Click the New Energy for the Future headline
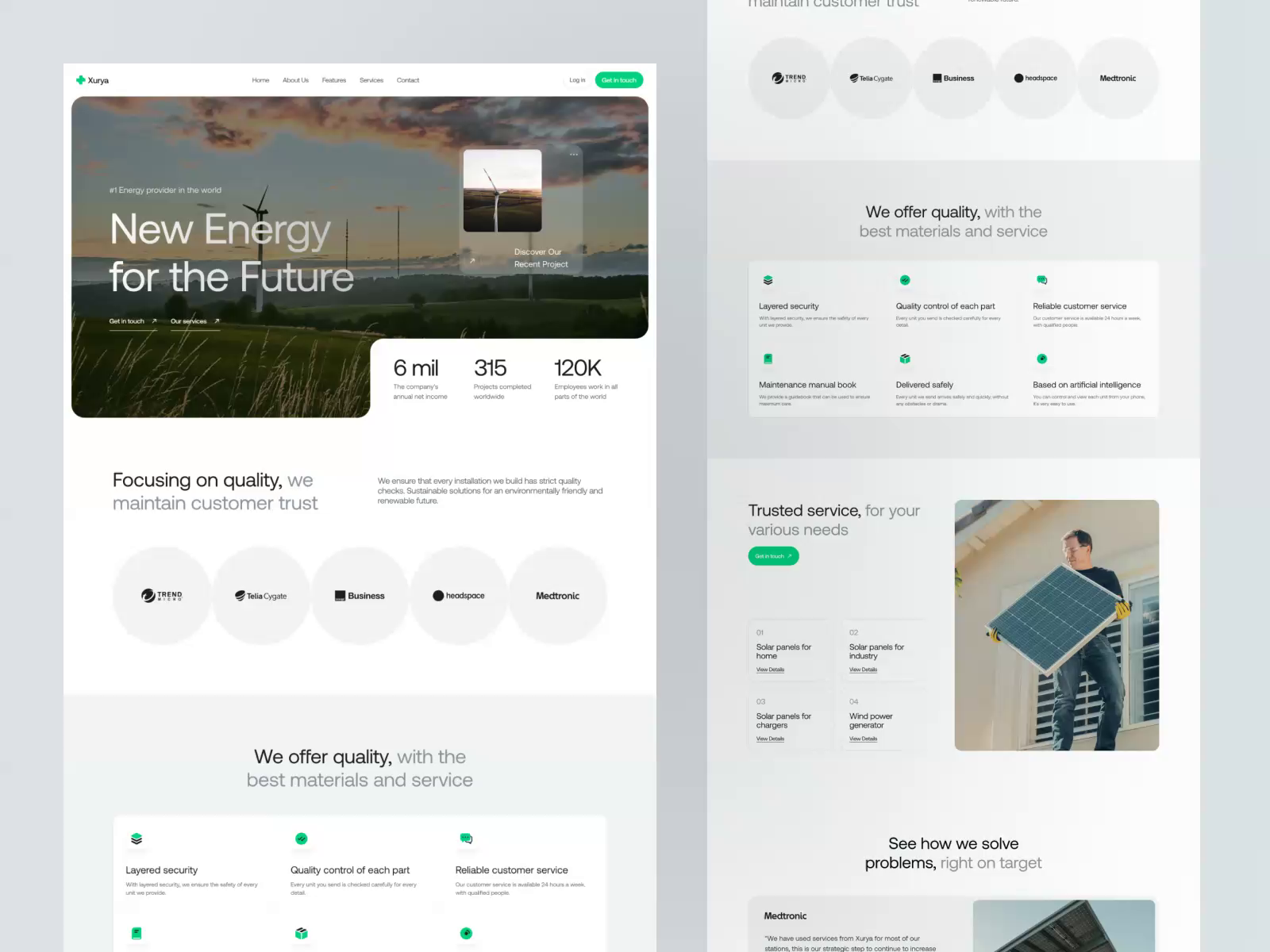Image resolution: width=1270 pixels, height=952 pixels. 232,253
